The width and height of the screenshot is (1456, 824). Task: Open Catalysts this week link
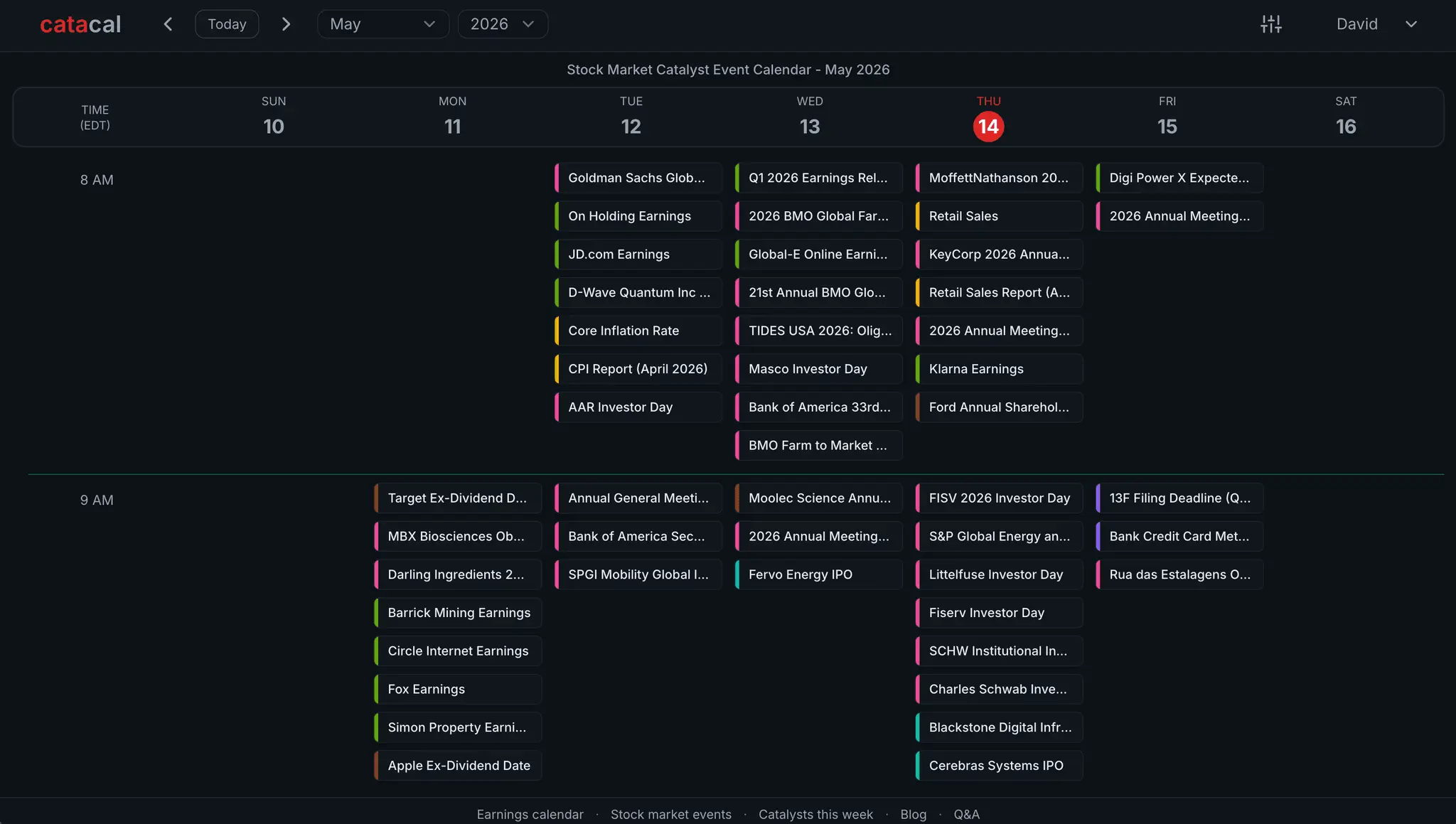coord(815,814)
